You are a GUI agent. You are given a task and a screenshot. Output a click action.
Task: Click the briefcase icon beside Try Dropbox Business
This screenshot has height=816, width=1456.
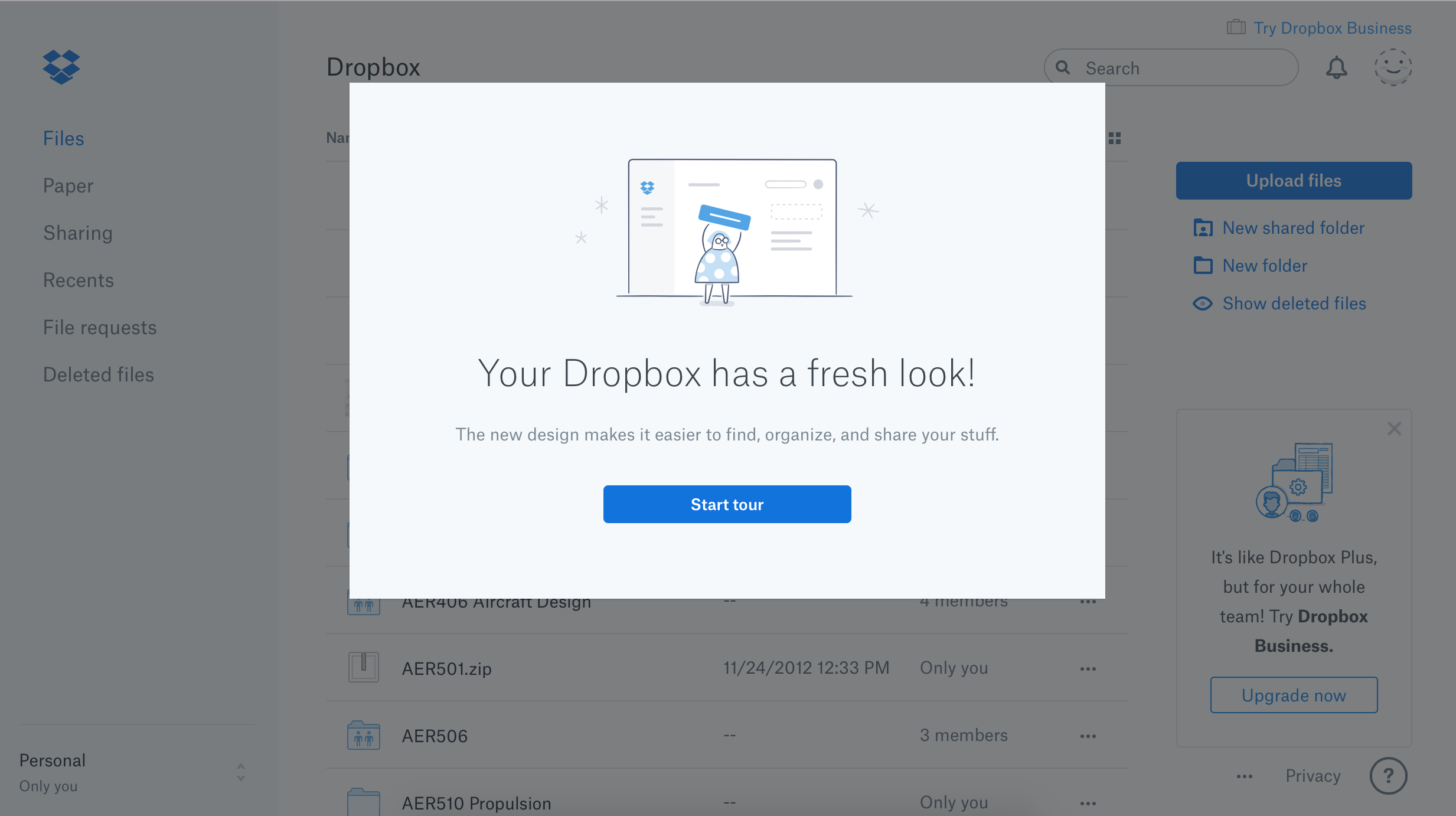click(1236, 28)
